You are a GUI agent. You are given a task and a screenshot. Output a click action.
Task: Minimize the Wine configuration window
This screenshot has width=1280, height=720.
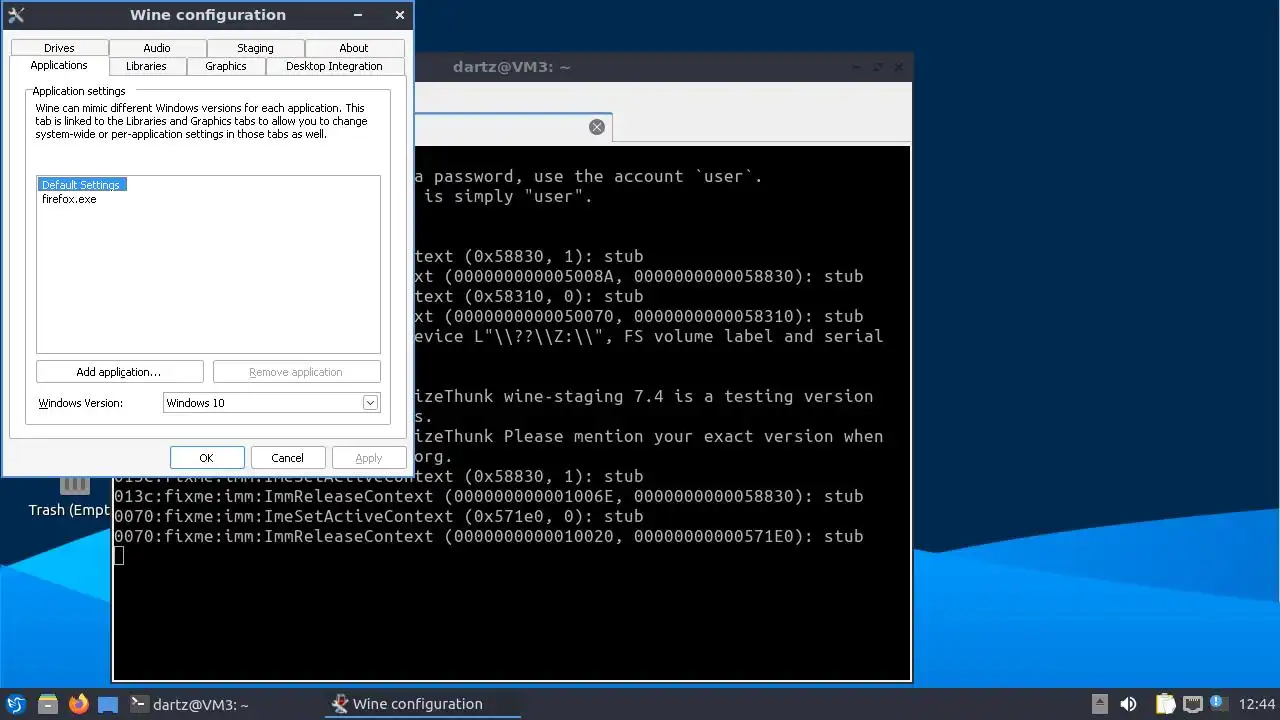(x=359, y=15)
